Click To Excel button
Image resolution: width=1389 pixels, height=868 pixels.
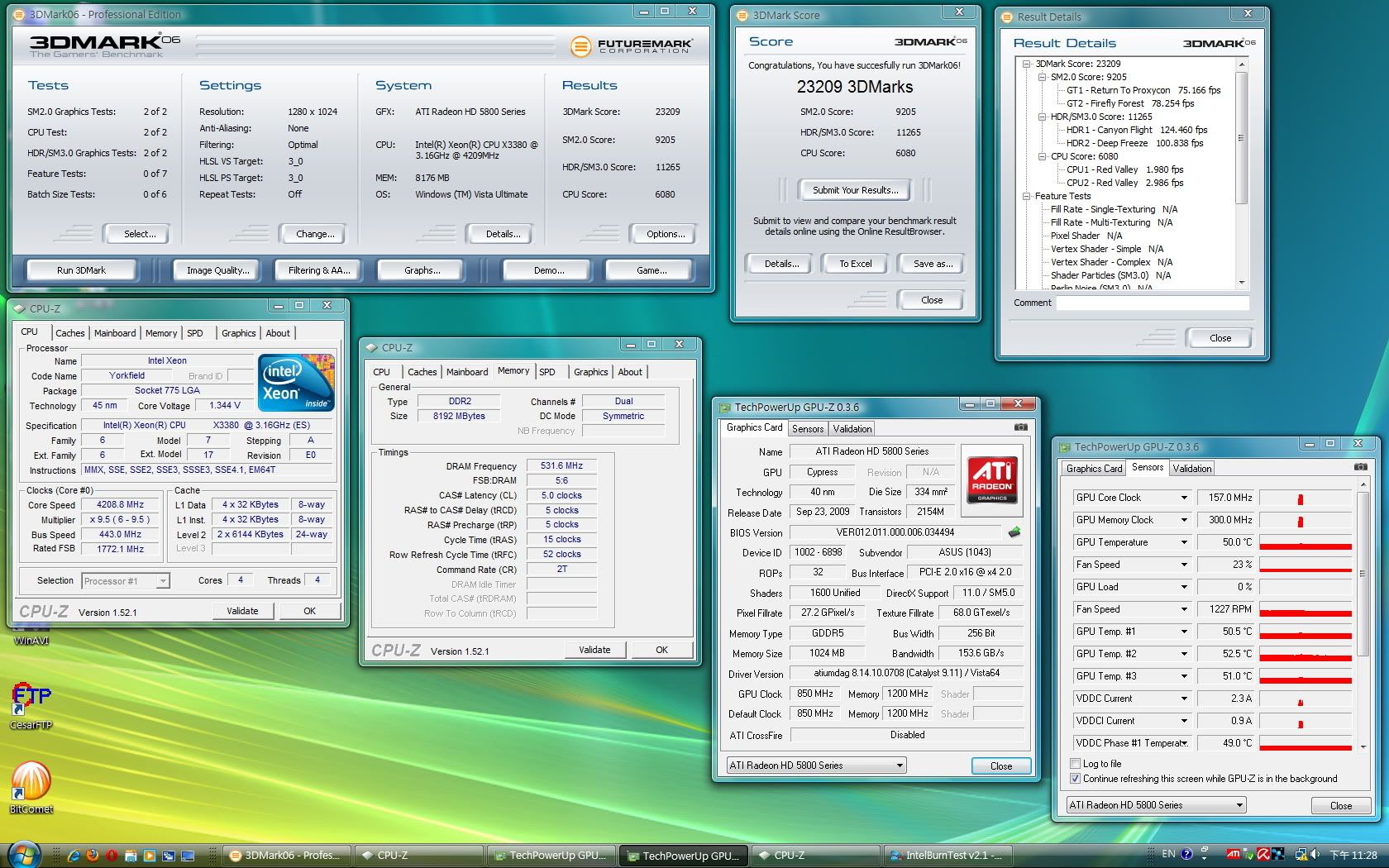click(856, 264)
